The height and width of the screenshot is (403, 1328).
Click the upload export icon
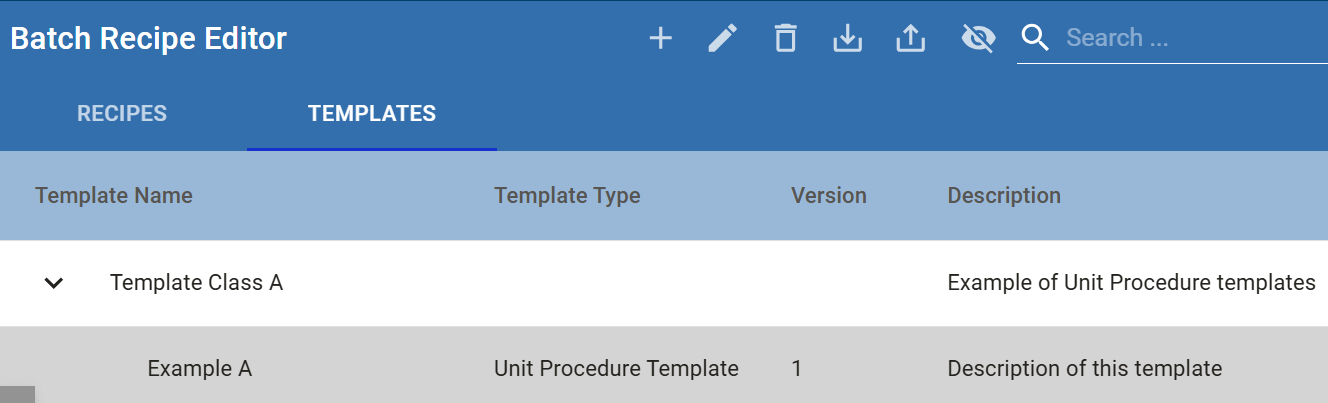click(910, 39)
